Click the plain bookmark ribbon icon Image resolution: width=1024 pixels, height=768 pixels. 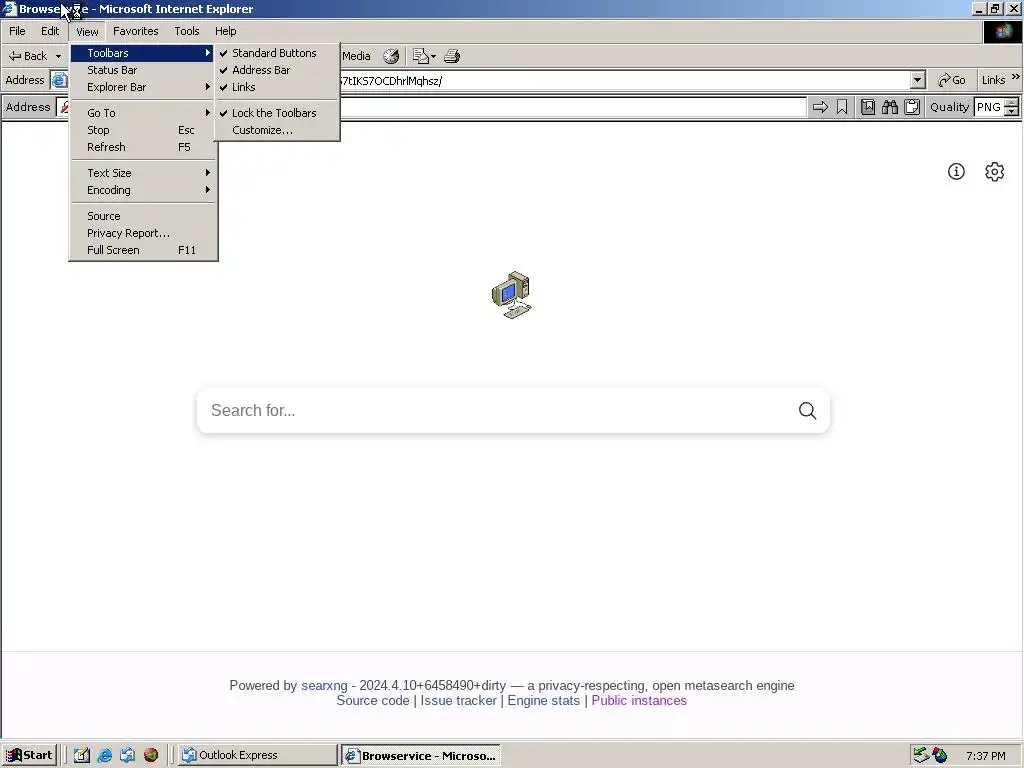pos(842,107)
